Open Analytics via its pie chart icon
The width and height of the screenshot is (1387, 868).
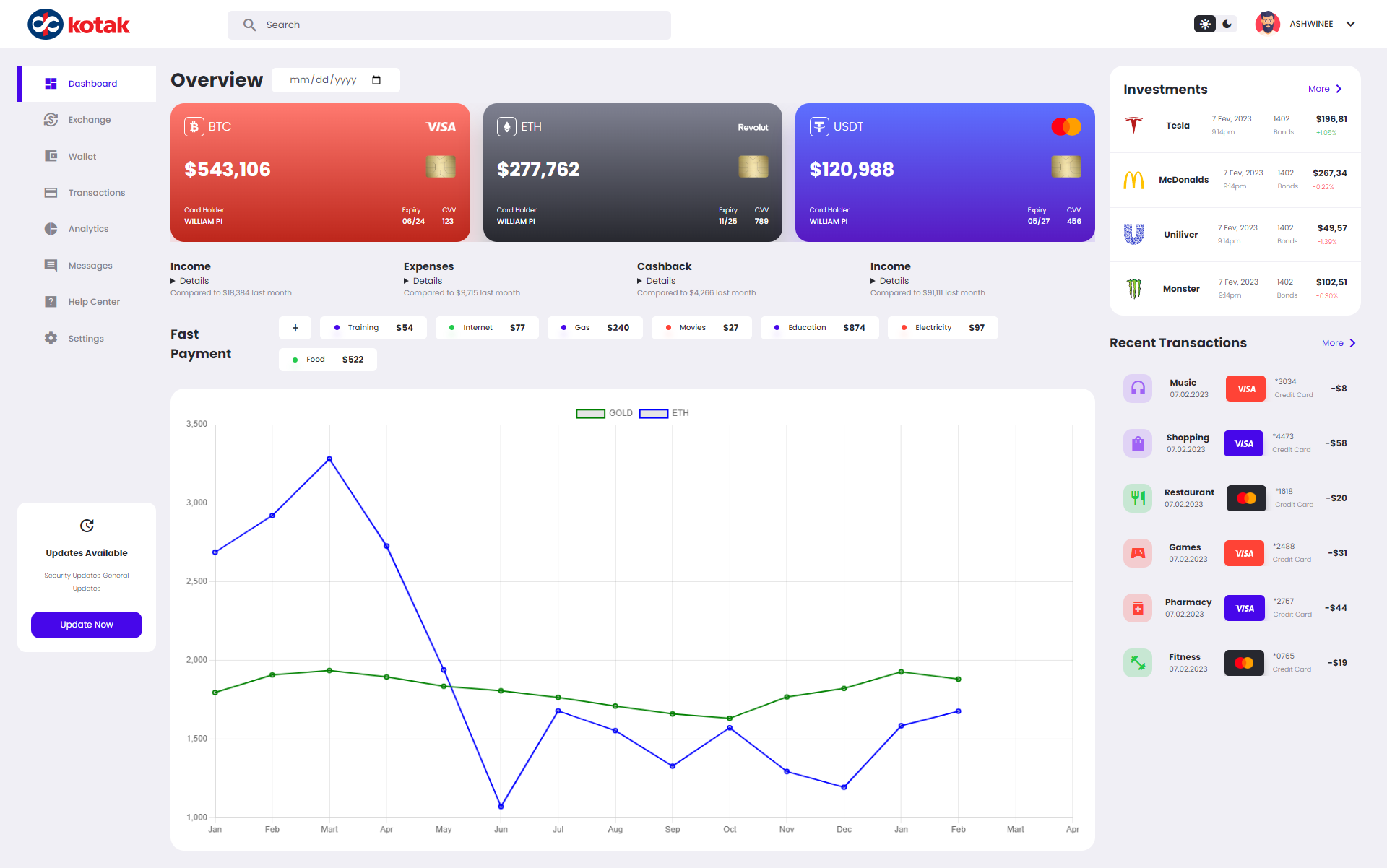click(x=51, y=228)
